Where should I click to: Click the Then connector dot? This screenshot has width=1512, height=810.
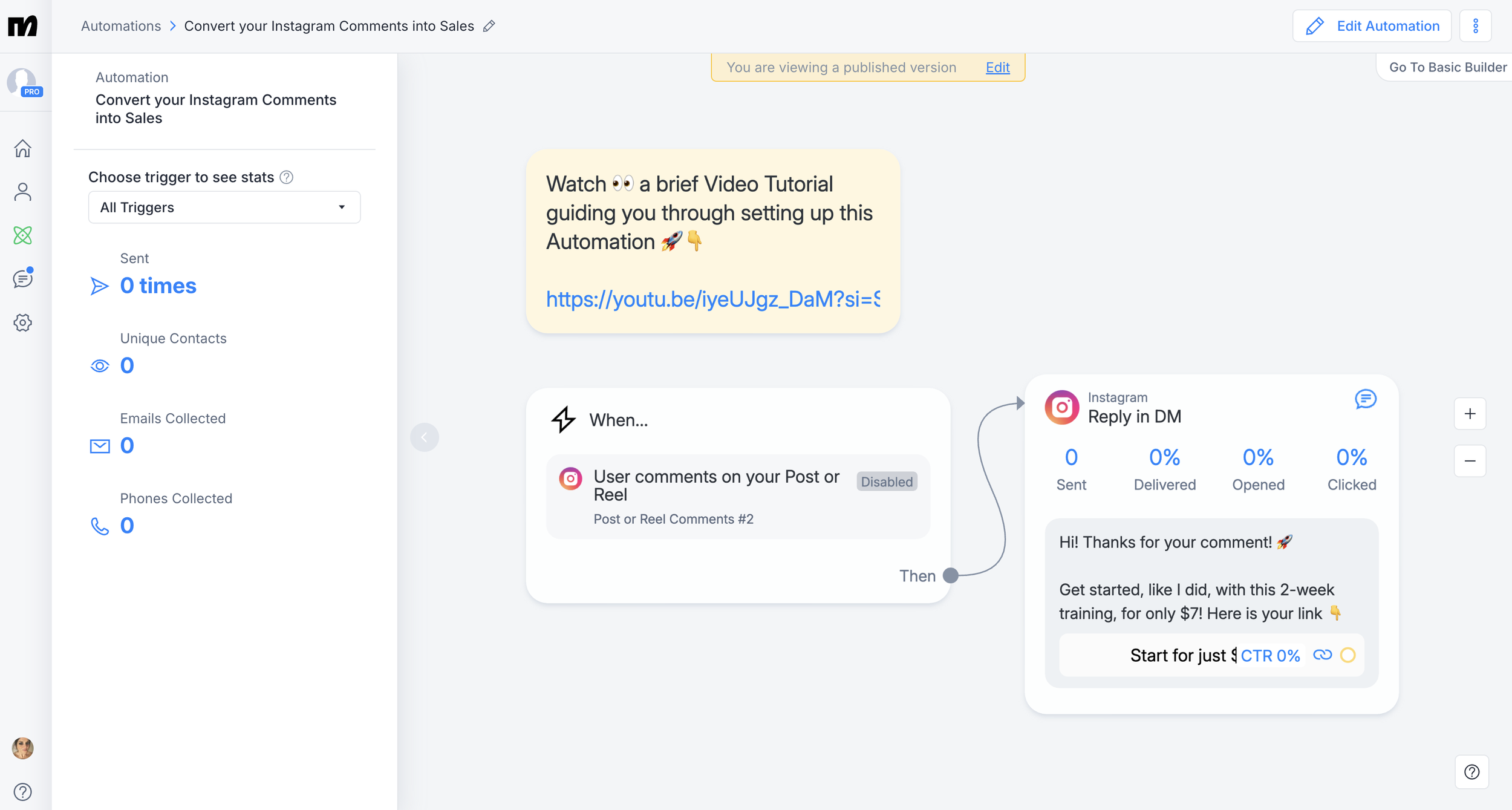click(x=950, y=575)
